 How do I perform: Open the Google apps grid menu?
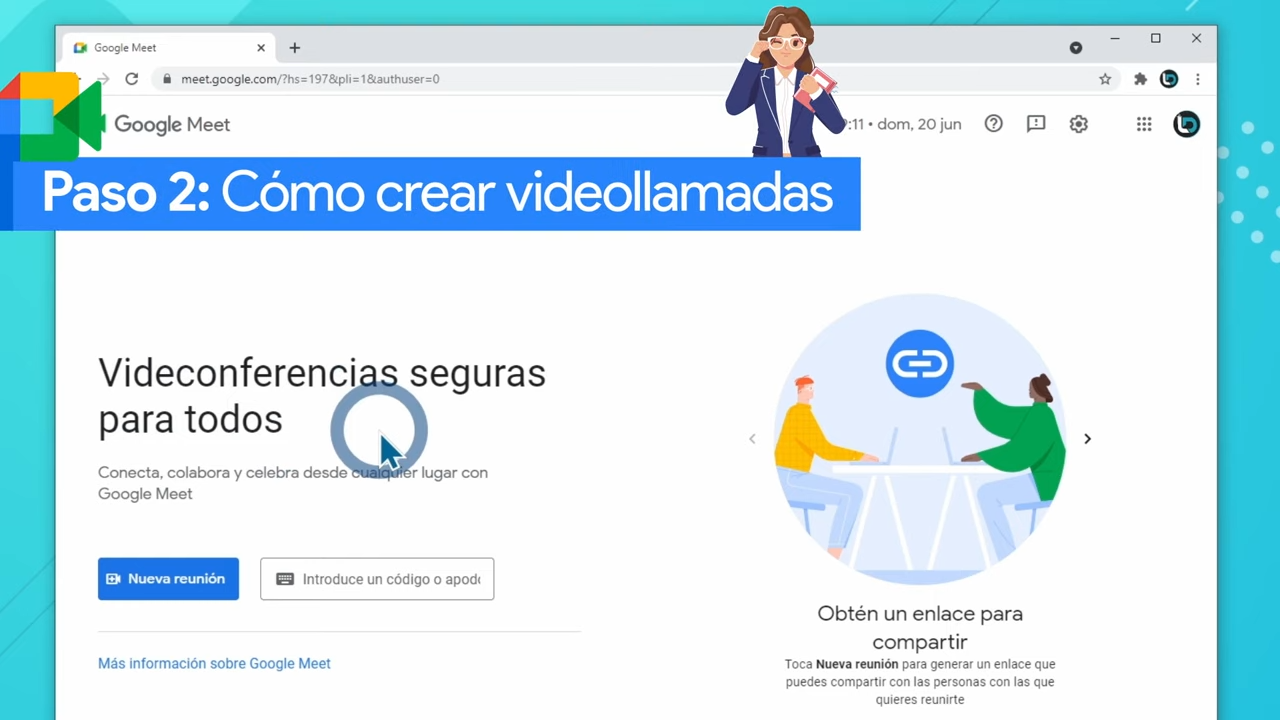click(1143, 123)
